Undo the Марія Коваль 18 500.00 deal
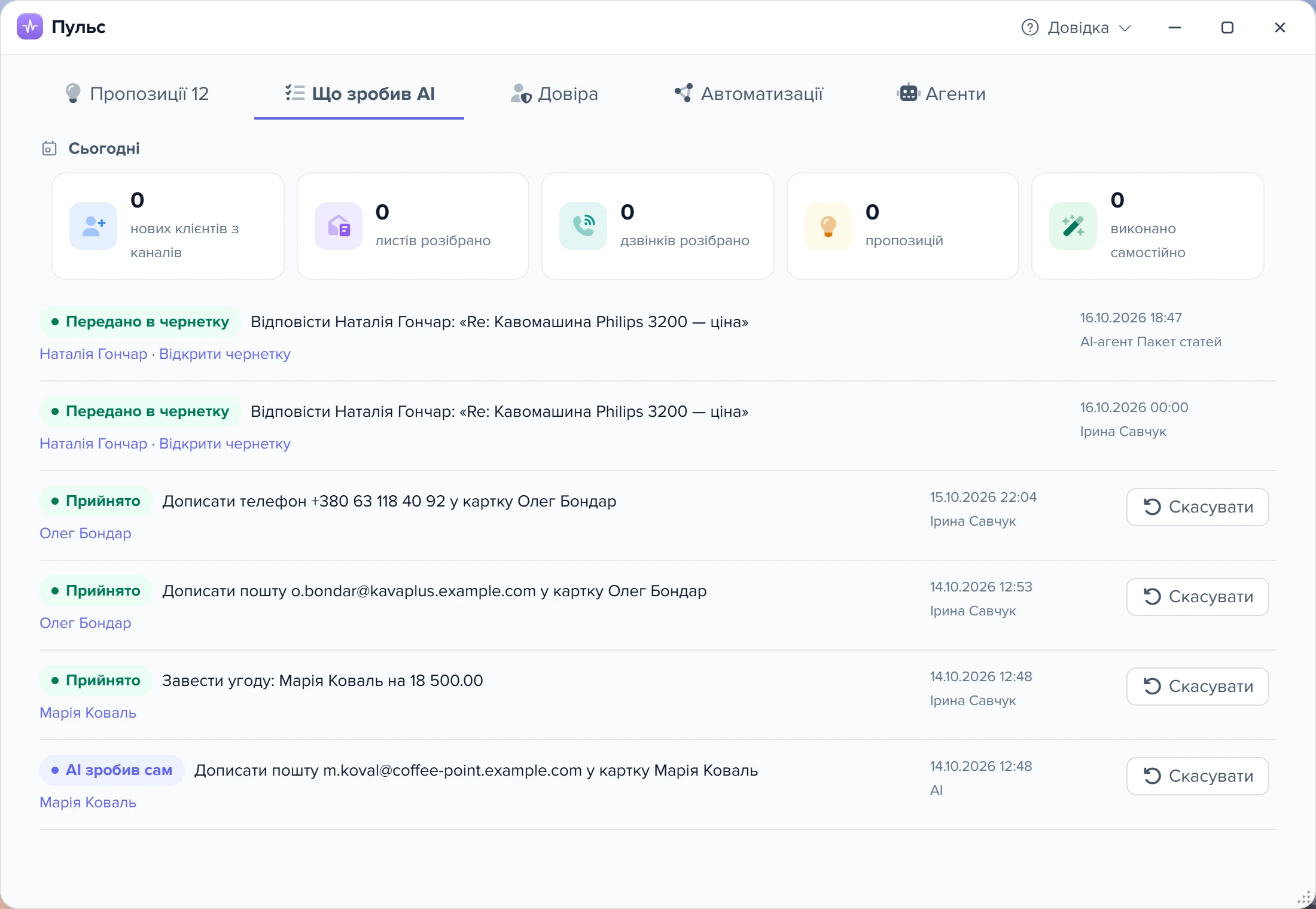Viewport: 1316px width, 909px height. pyautogui.click(x=1198, y=687)
